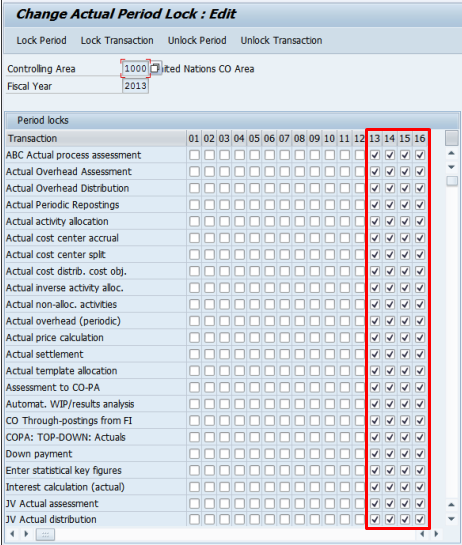
Task: Click the right arrow of the period columns scrollbar
Action: [436, 534]
